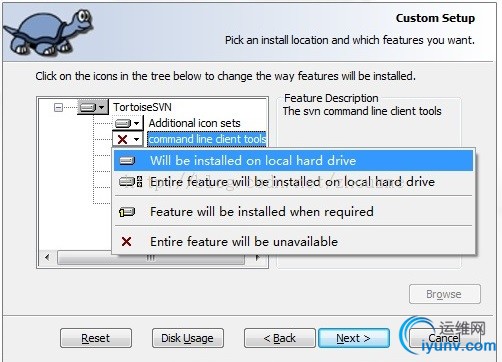Image resolution: width=502 pixels, height=362 pixels.
Task: Click tree scrollbar right arrow
Action: coord(257,258)
